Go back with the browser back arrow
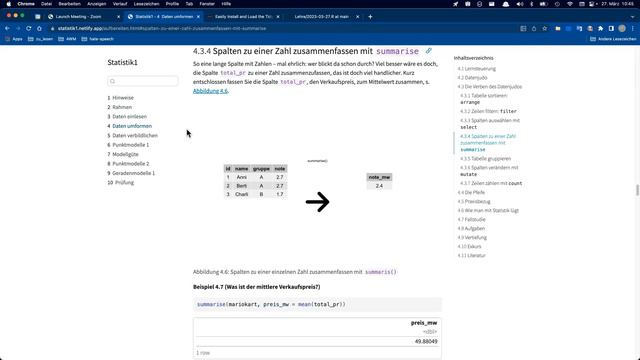The image size is (640, 360). coord(7,29)
